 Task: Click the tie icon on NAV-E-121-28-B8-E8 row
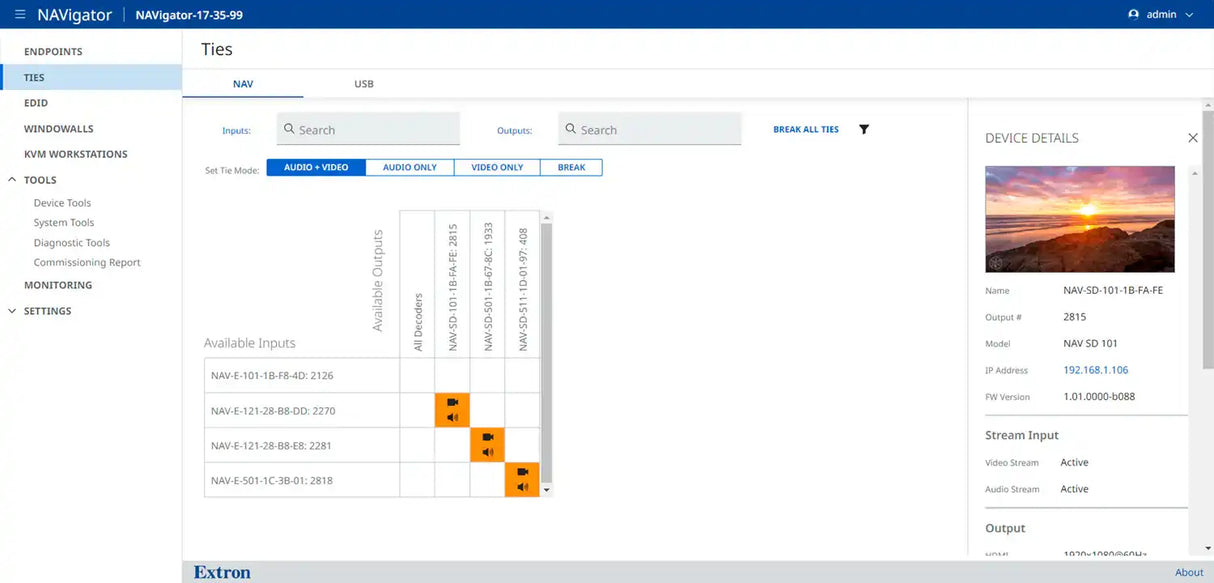[487, 445]
